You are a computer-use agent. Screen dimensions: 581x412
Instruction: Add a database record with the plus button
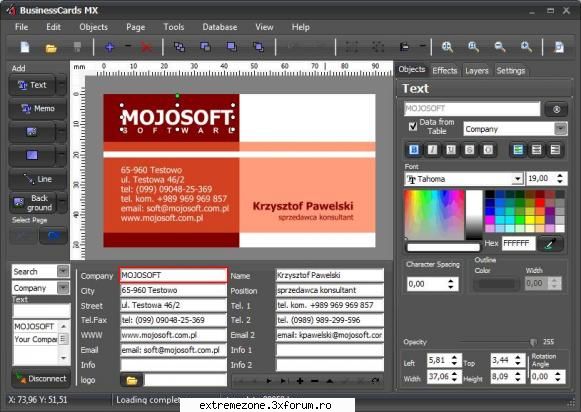[300, 381]
